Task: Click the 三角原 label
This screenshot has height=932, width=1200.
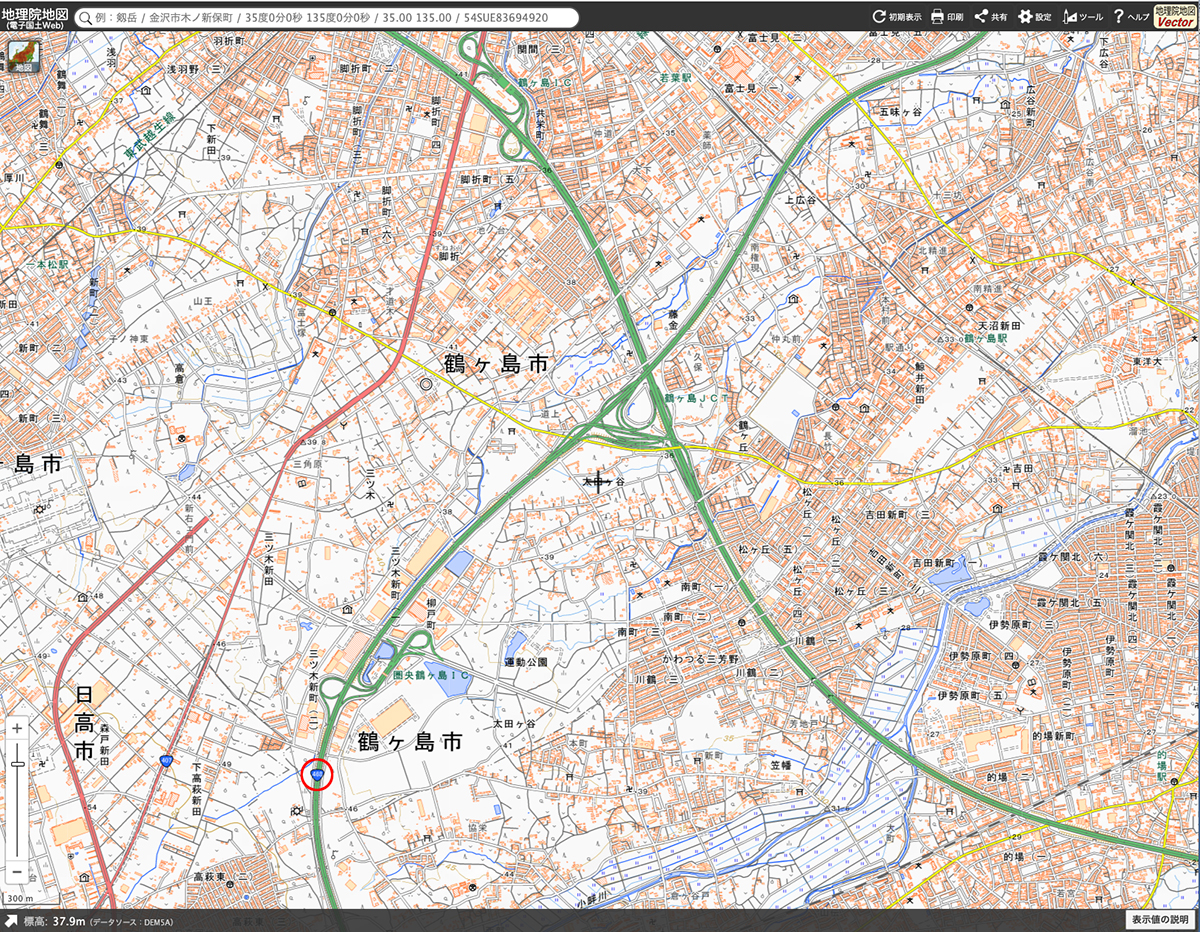Action: 306,464
